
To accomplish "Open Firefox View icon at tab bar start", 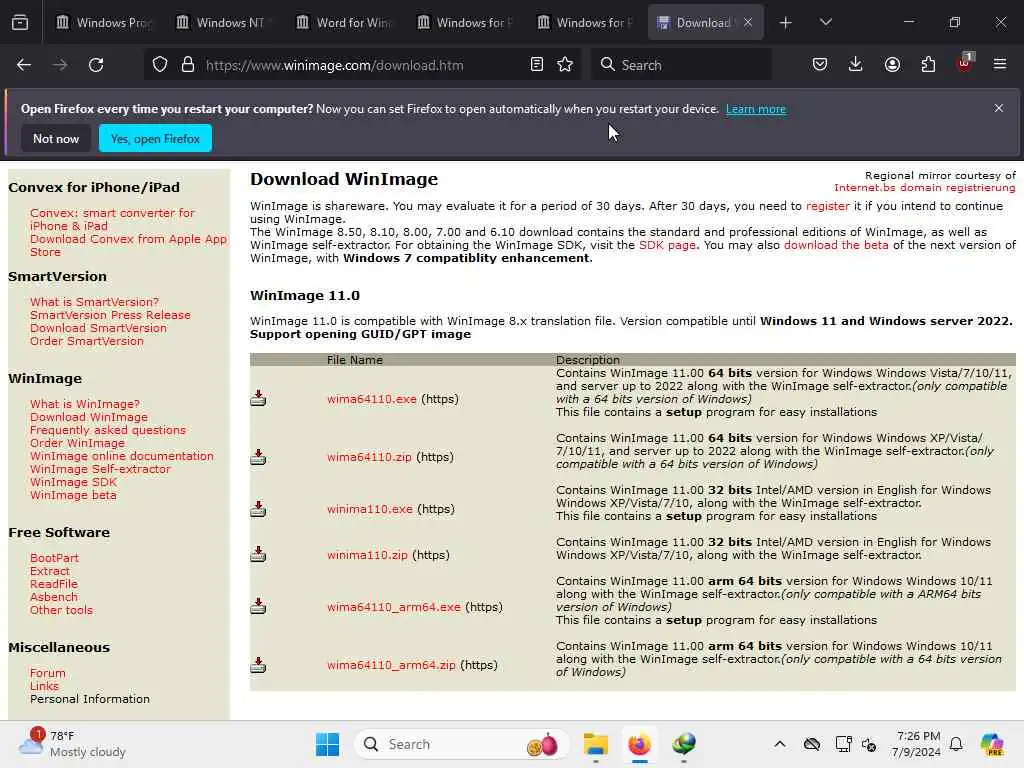I will pos(20,23).
